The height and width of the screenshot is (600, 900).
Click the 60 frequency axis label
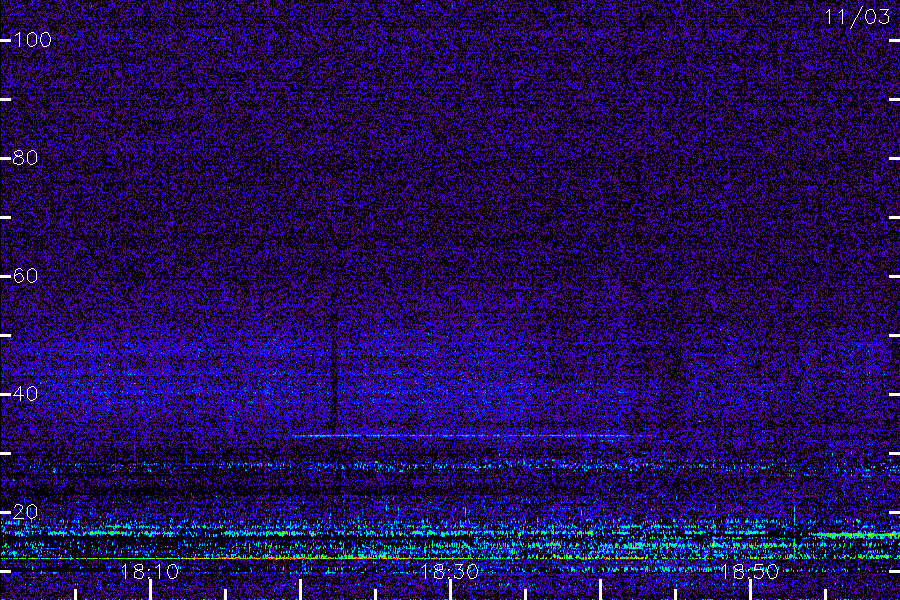point(25,276)
